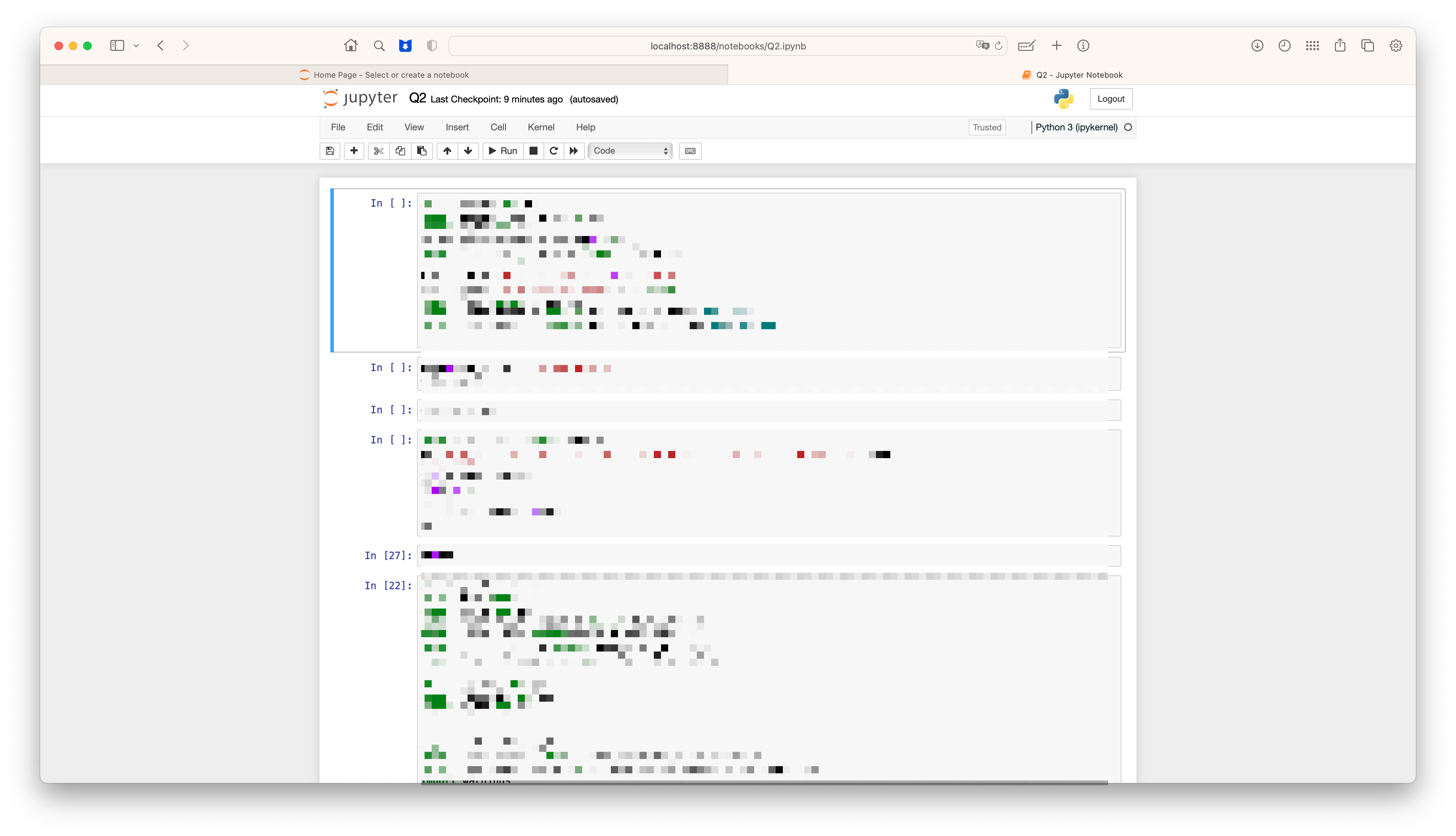The height and width of the screenshot is (836, 1456).
Task: Open browser settings gear icon
Action: tap(1396, 45)
